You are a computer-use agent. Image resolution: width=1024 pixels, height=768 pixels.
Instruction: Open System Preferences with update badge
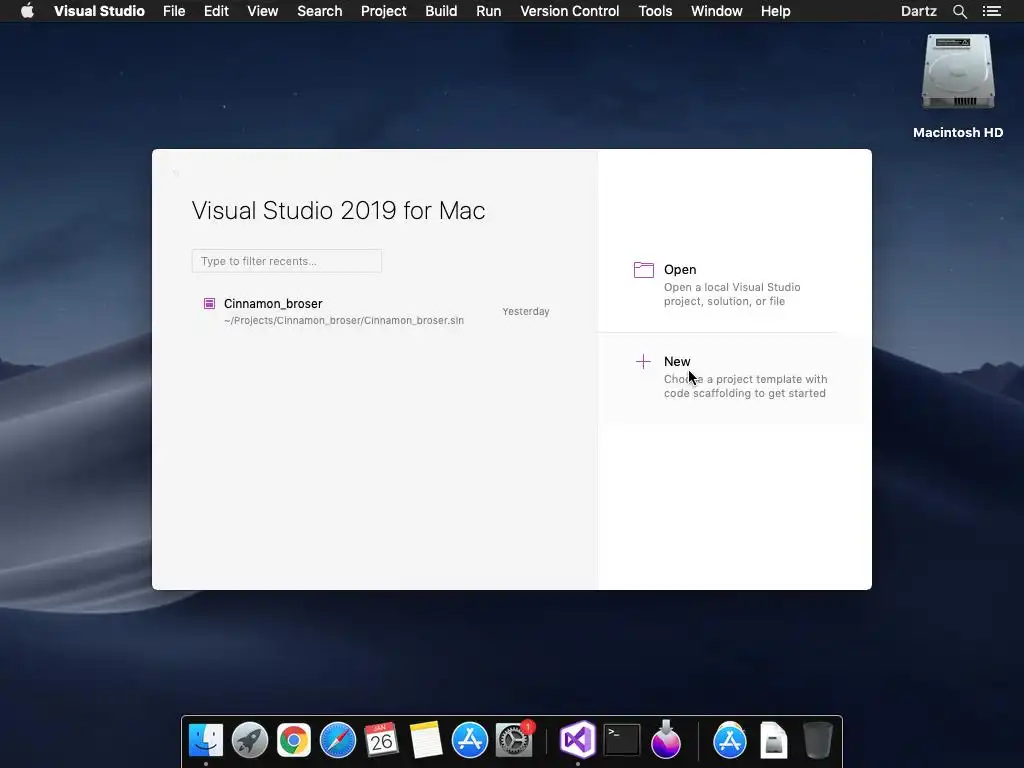(514, 741)
